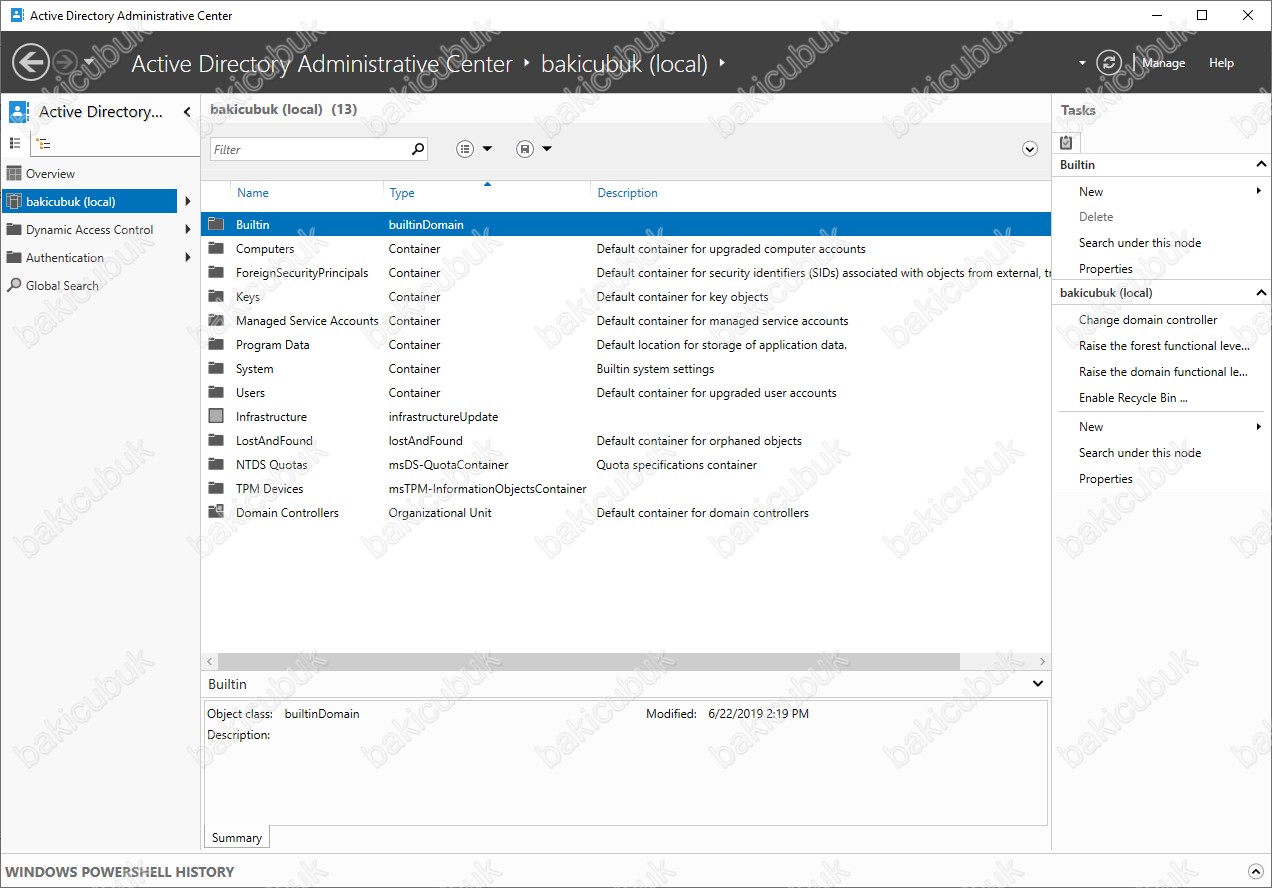This screenshot has height=888, width=1272.
Task: Click the TPM Devices folder icon
Action: (215, 488)
